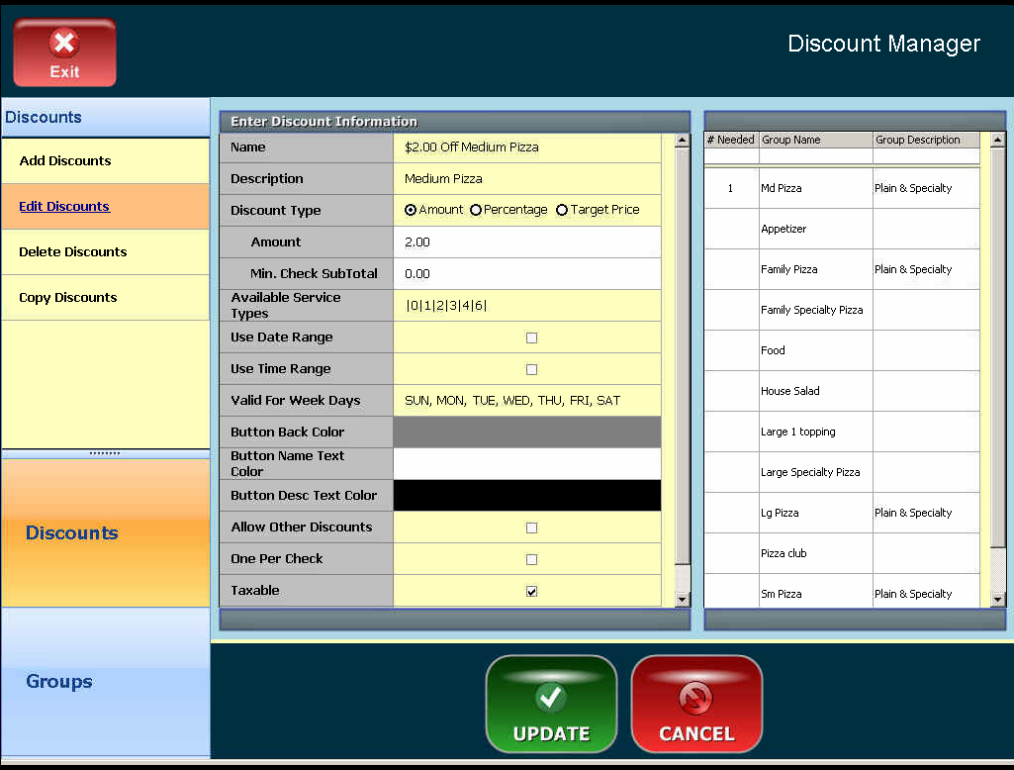Pick the gray Button Back Color swatch

(x=526, y=432)
